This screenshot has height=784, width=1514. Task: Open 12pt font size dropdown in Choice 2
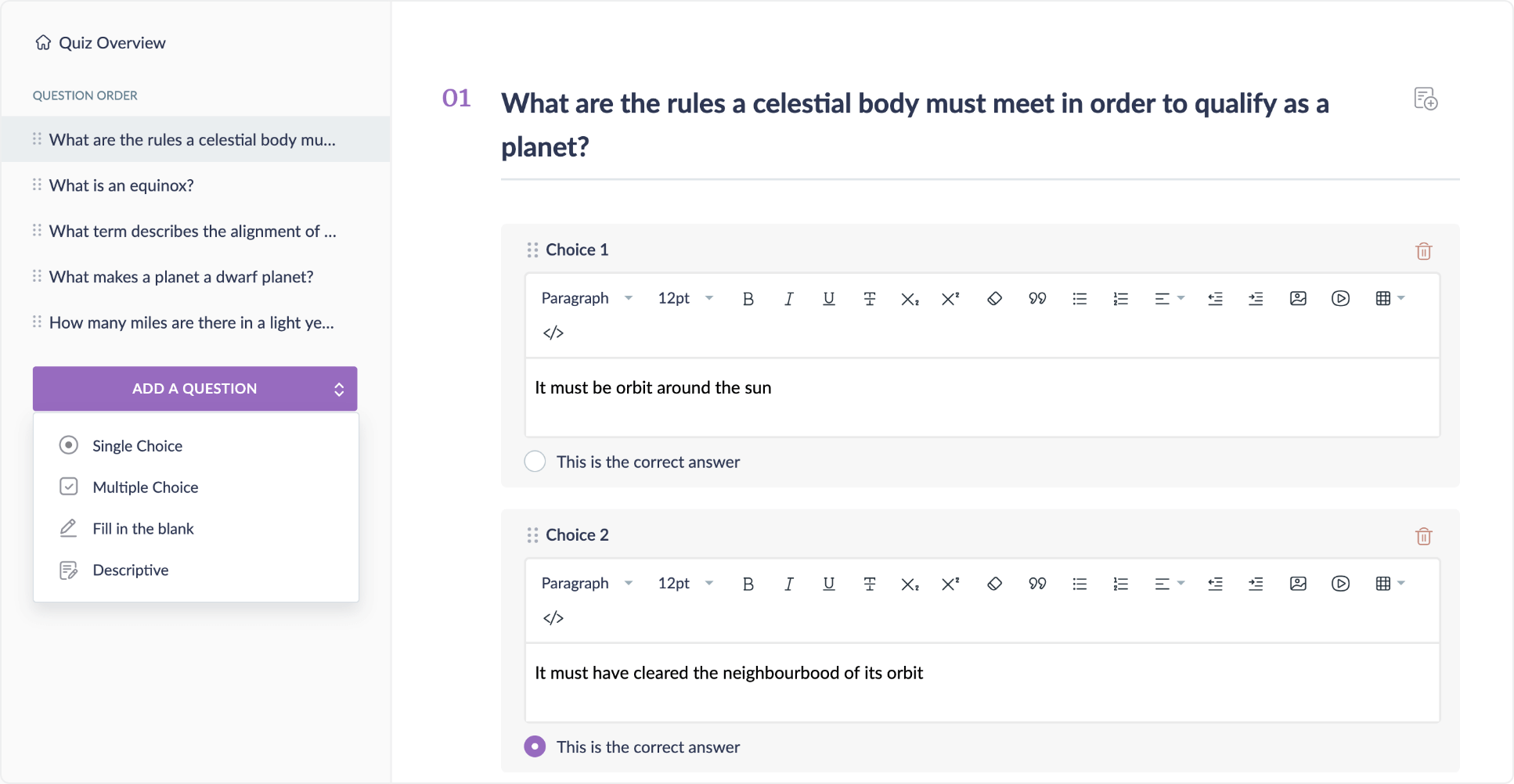(685, 584)
